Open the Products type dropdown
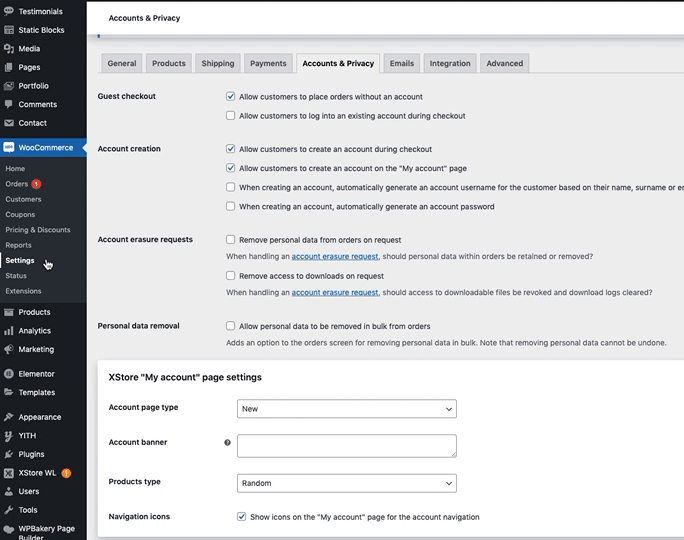Viewport: 684px width, 540px height. pyautogui.click(x=347, y=483)
